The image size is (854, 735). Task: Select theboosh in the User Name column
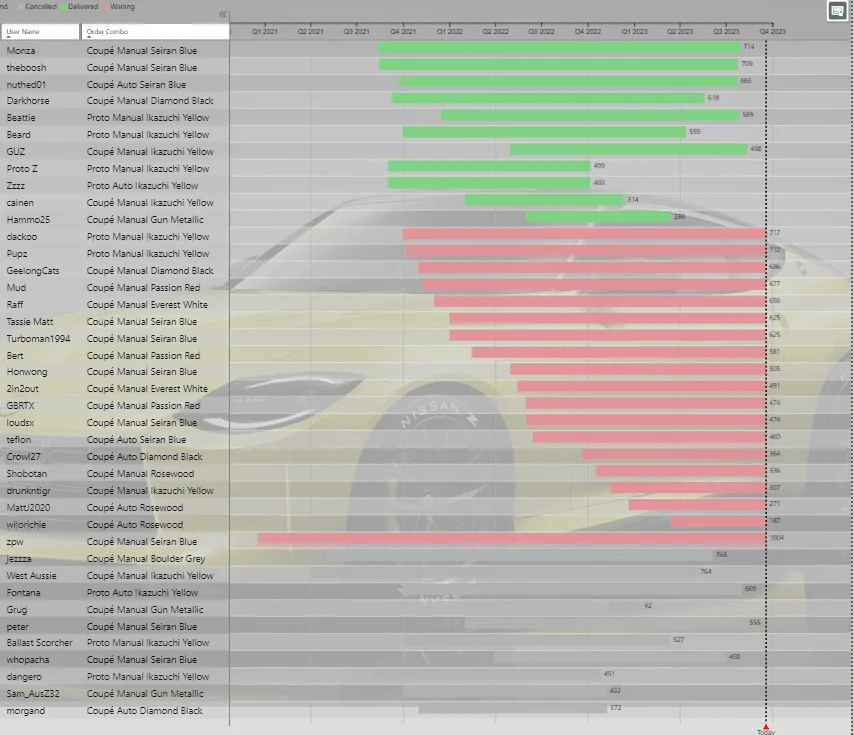pos(26,68)
